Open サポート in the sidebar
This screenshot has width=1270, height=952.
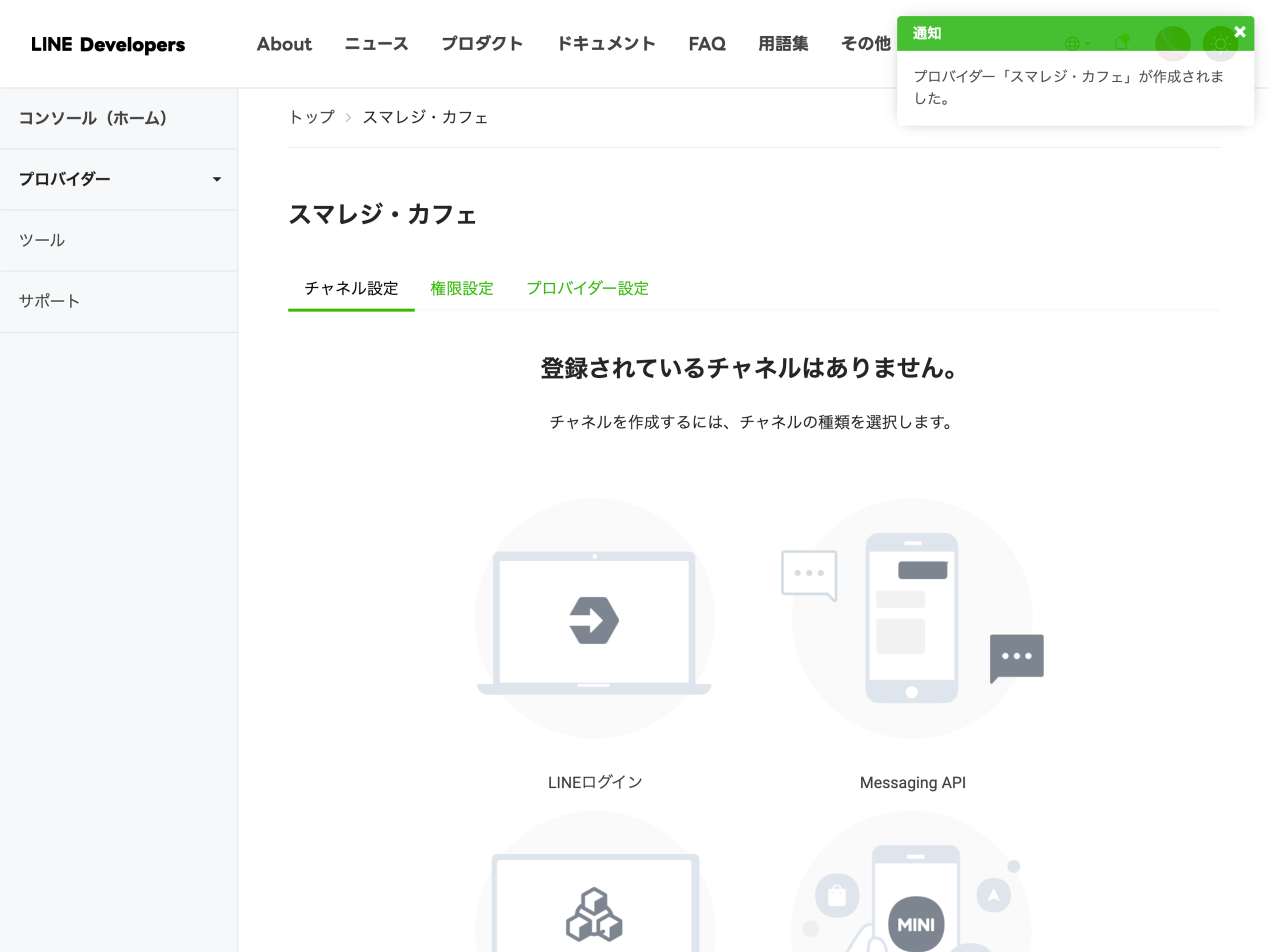119,302
